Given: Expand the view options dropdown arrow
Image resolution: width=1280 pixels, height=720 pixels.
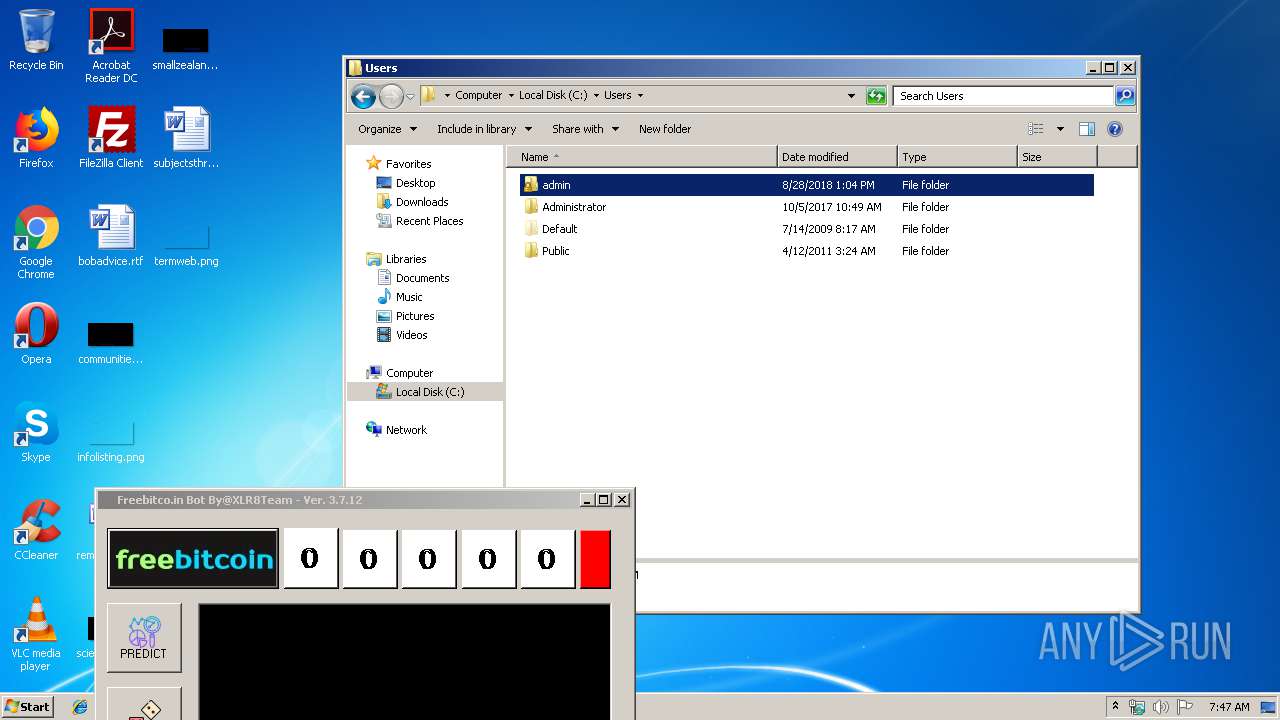Looking at the screenshot, I should 1060,129.
